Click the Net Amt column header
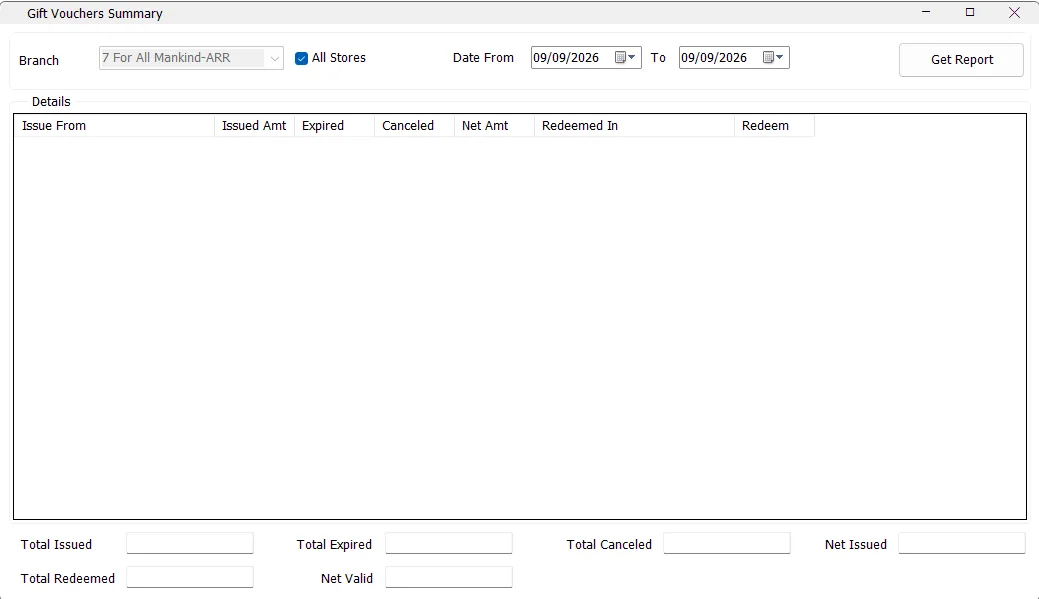This screenshot has height=599, width=1039. pyautogui.click(x=494, y=126)
